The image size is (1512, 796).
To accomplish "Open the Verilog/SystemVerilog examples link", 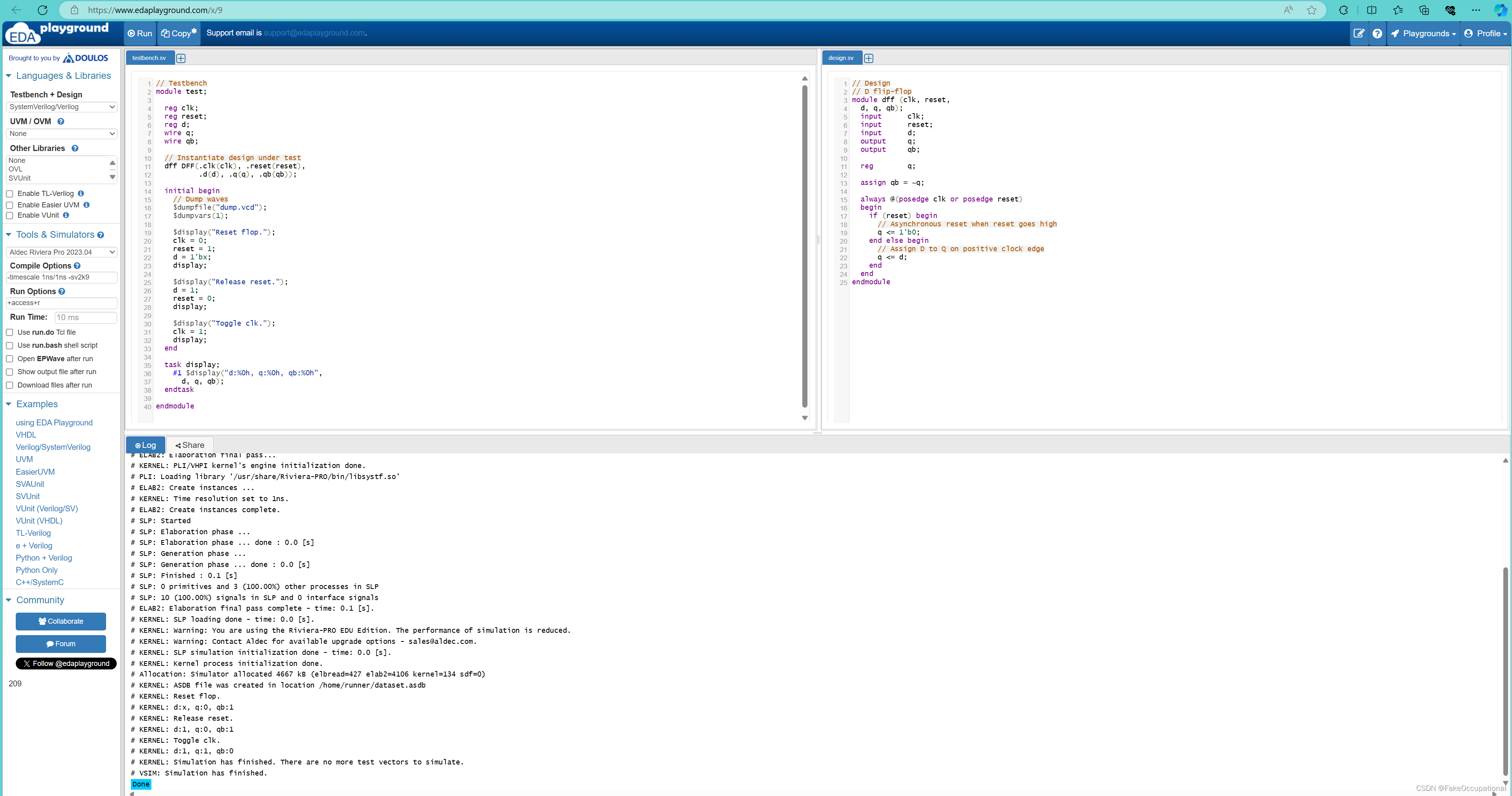I will tap(53, 447).
